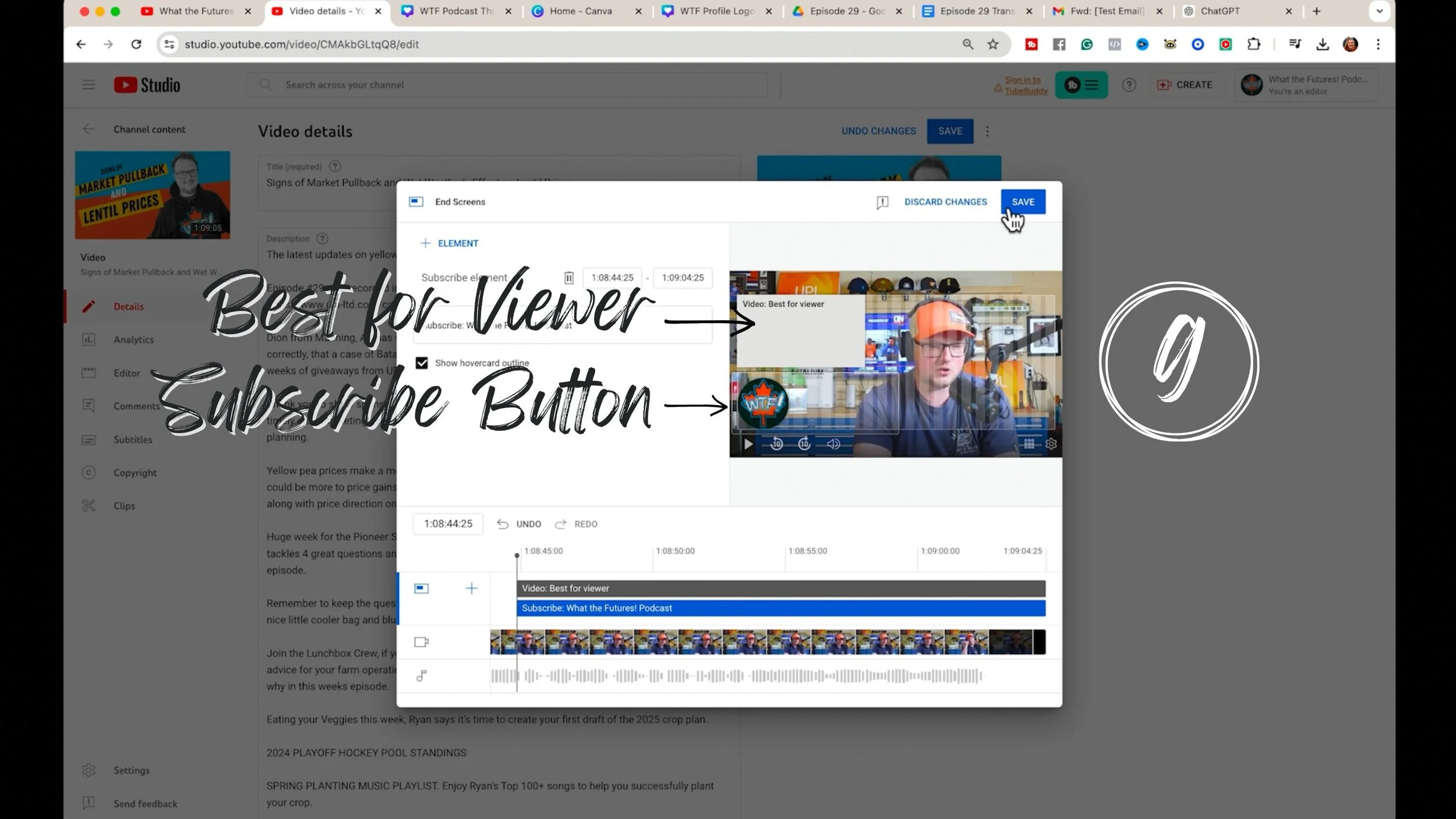Reload the page in Chrome

pos(136,44)
